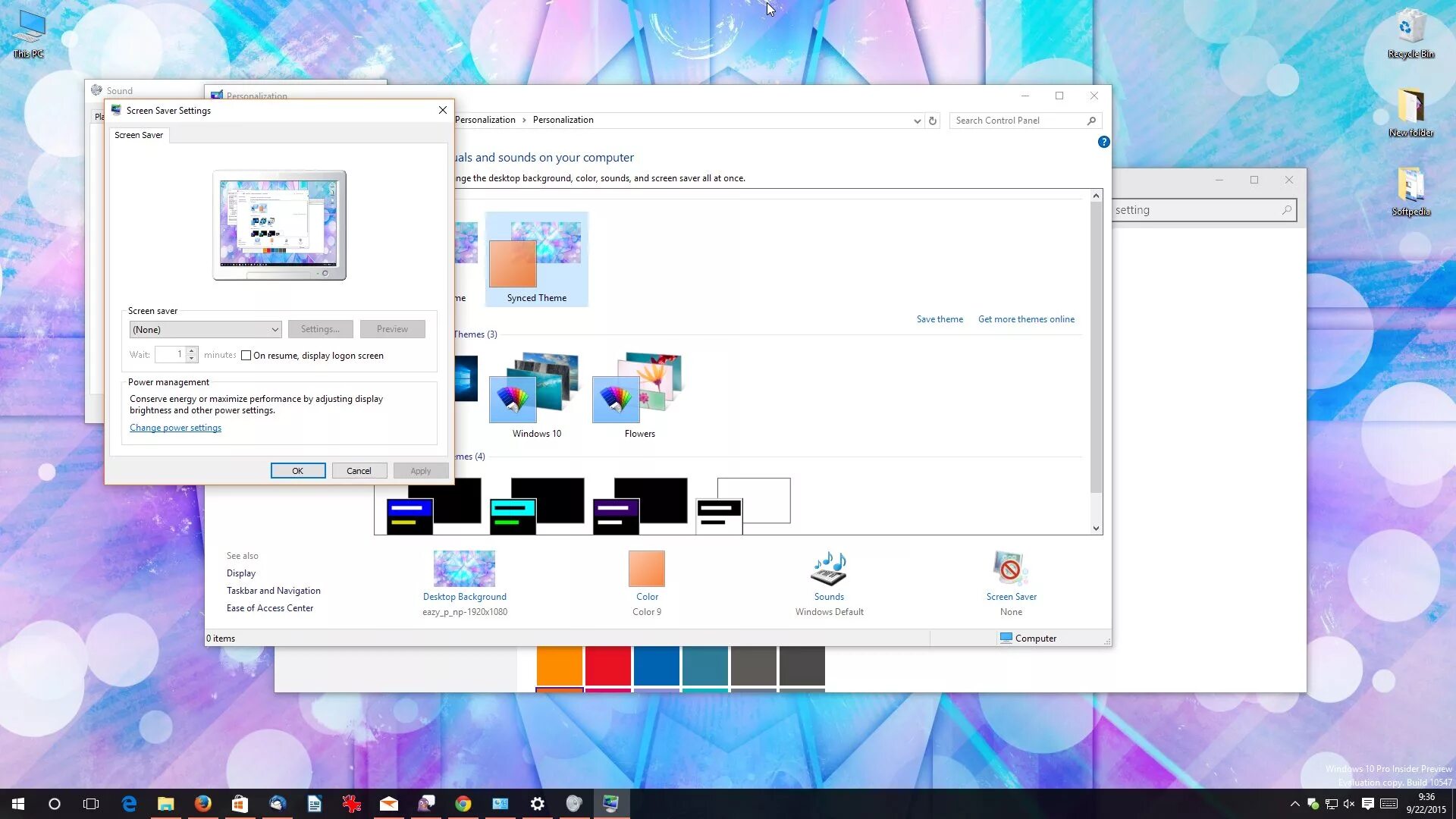This screenshot has height=819, width=1456.
Task: Open the Recycle Bin desktop icon
Action: pyautogui.click(x=1410, y=34)
